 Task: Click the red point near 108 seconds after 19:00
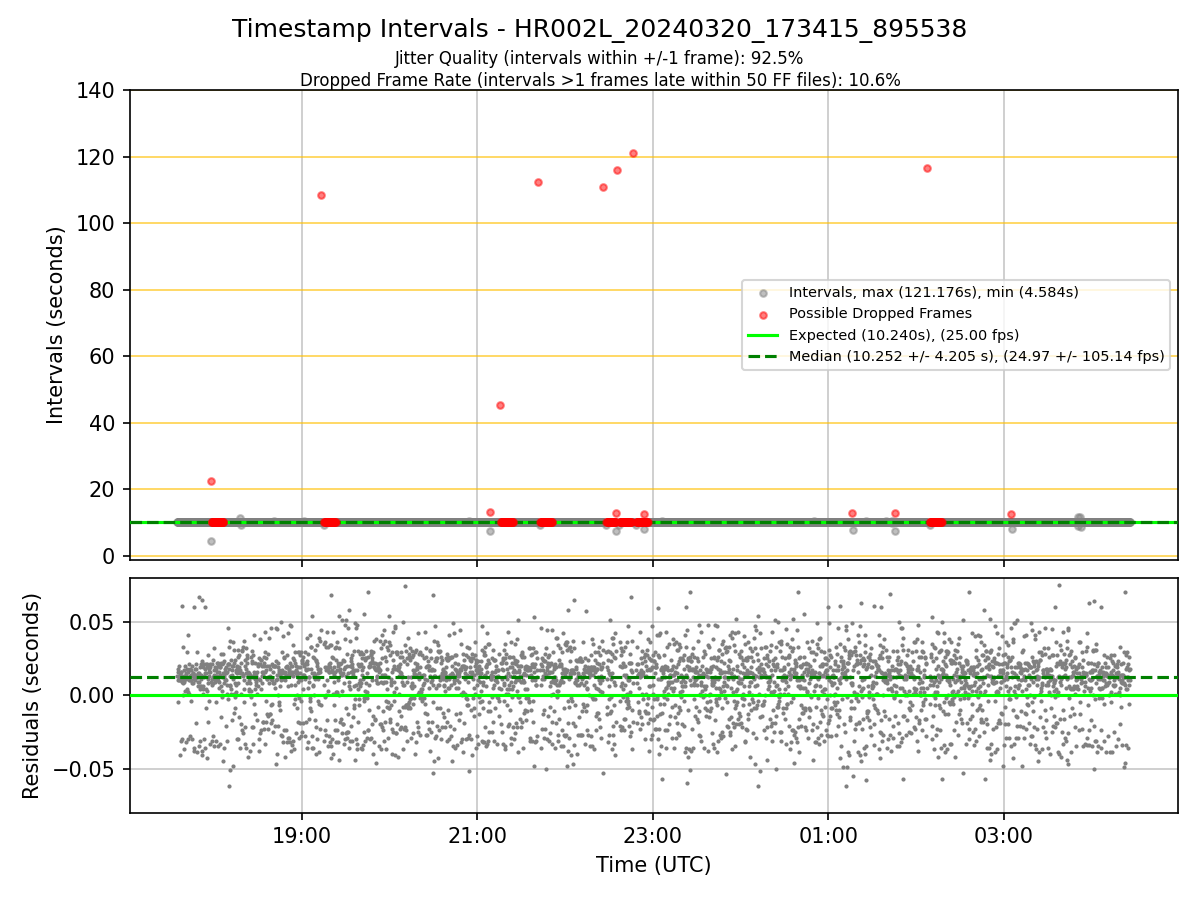(x=321, y=195)
